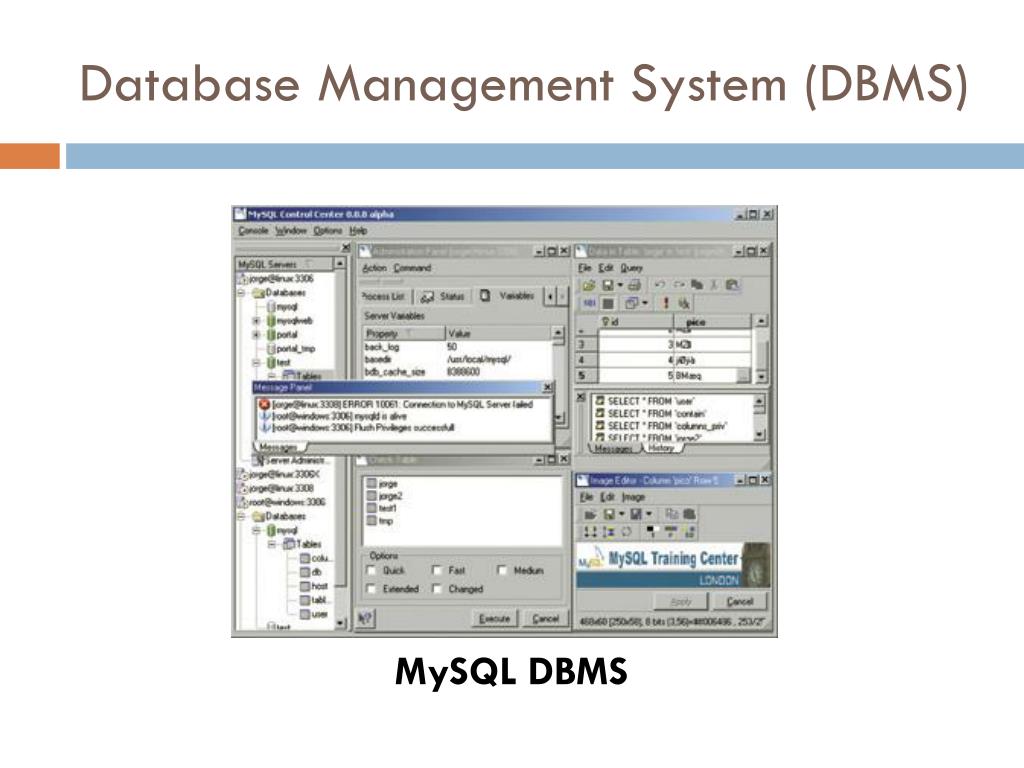Toggle the SQL pane icon in query toolbar
1024x768 pixels.
pyautogui.click(x=588, y=303)
